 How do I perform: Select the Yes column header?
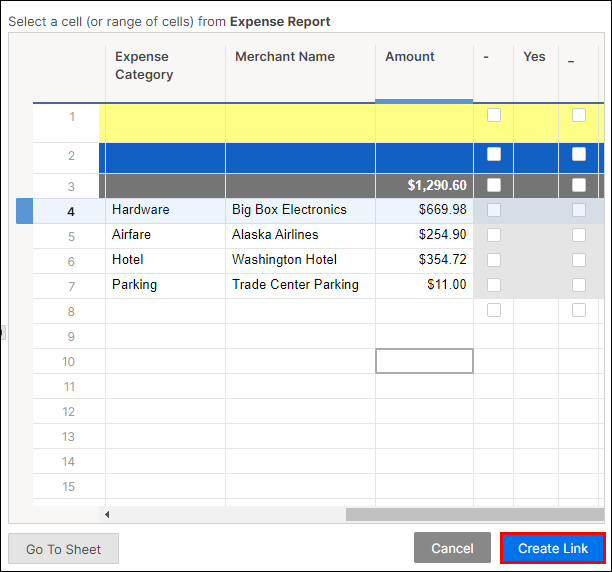pyautogui.click(x=535, y=57)
